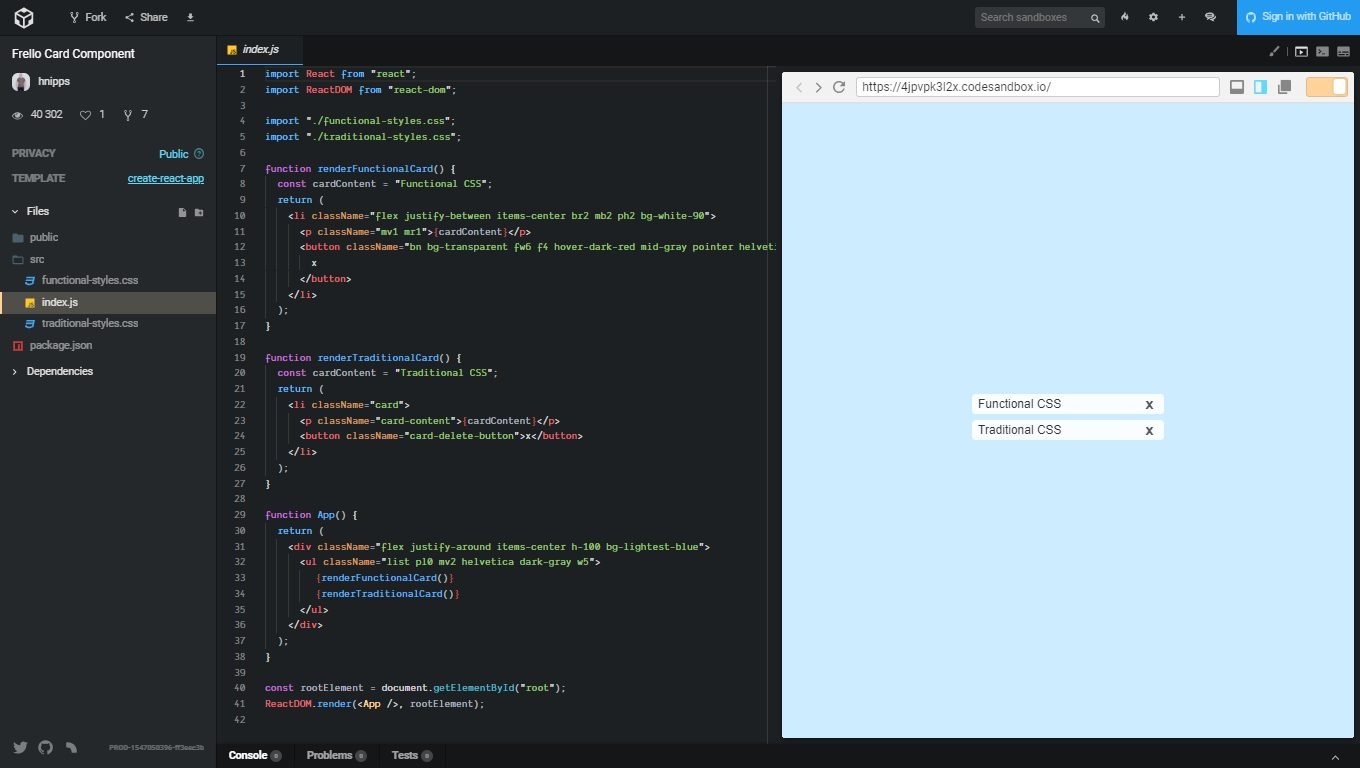
Task: Download the sandbox with the arrow icon
Action: click(190, 17)
